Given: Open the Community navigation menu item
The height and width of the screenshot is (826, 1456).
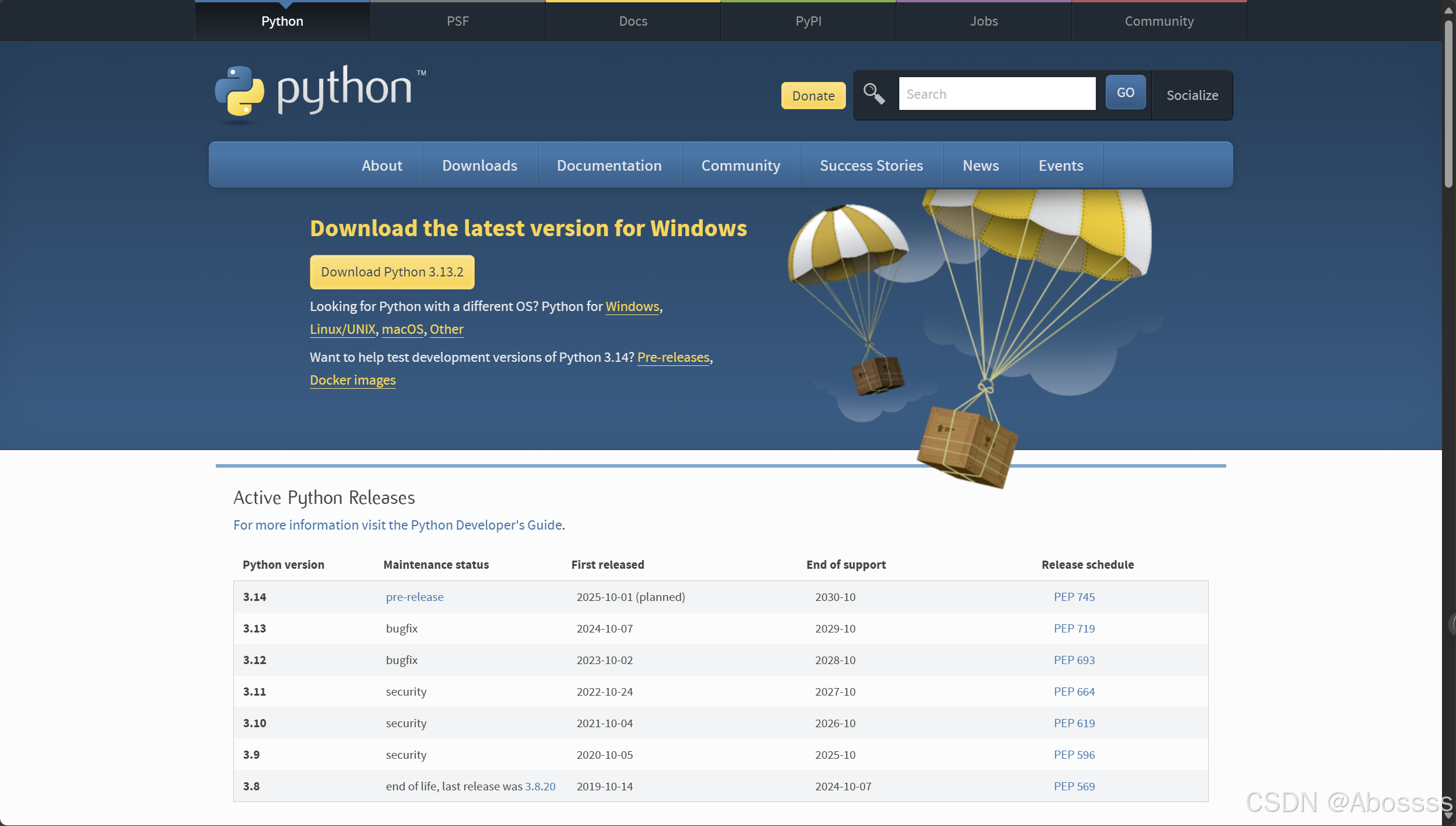Looking at the screenshot, I should (x=741, y=165).
